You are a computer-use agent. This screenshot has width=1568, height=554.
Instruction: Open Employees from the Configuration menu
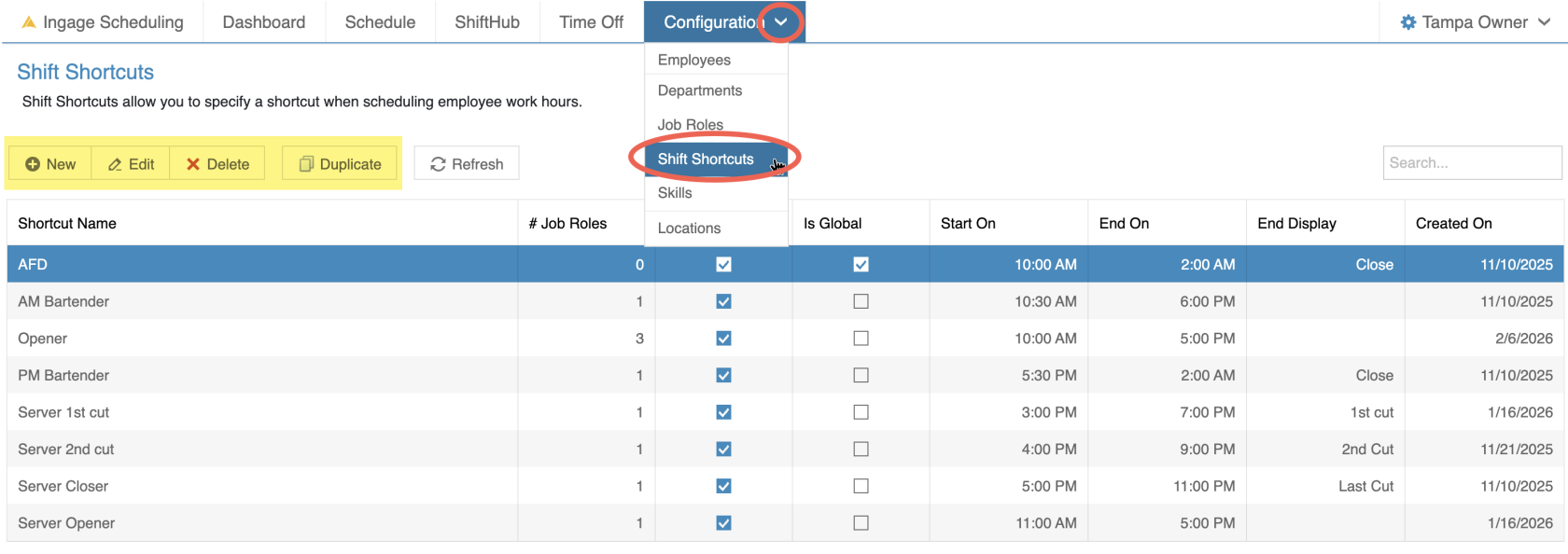click(x=693, y=60)
